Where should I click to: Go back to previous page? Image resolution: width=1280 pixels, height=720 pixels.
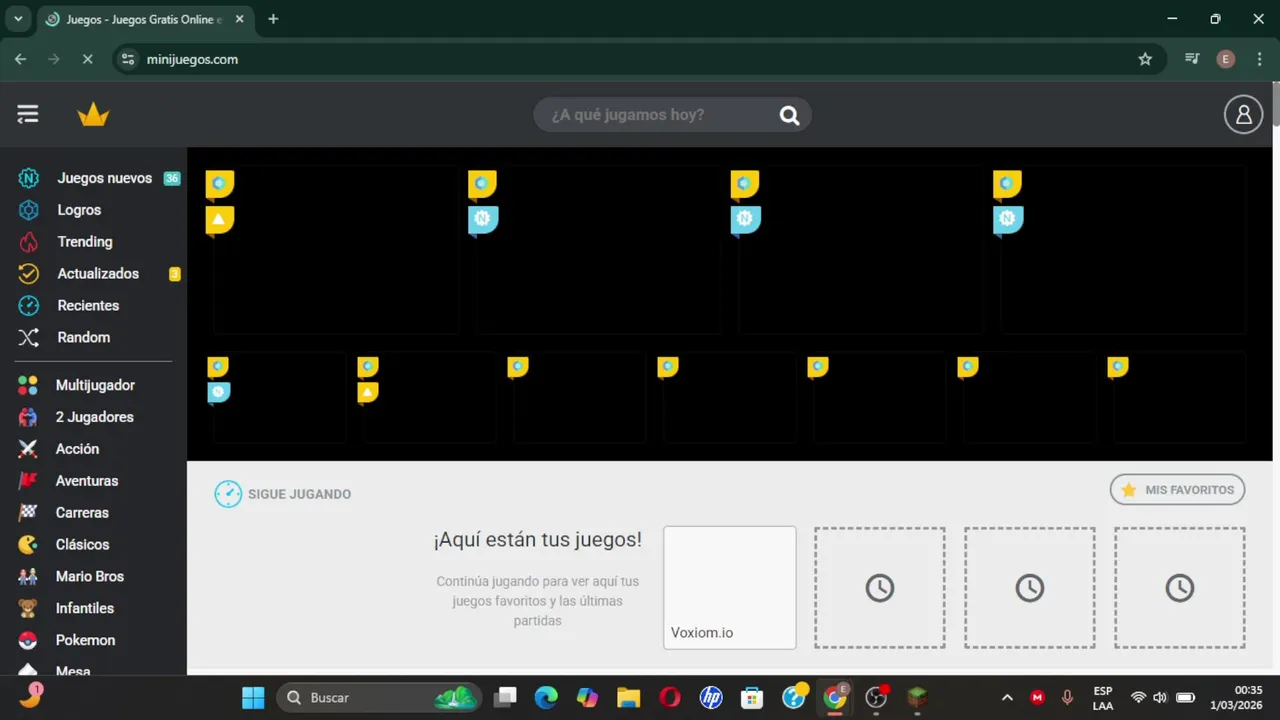pos(20,59)
